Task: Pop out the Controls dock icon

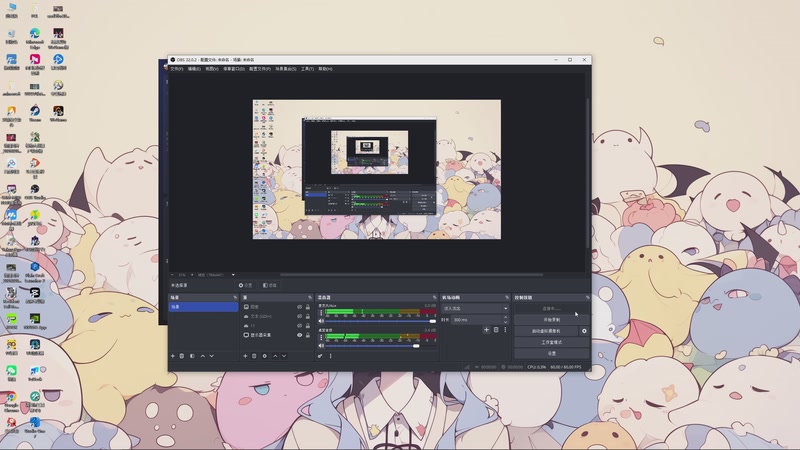Action: click(x=588, y=297)
